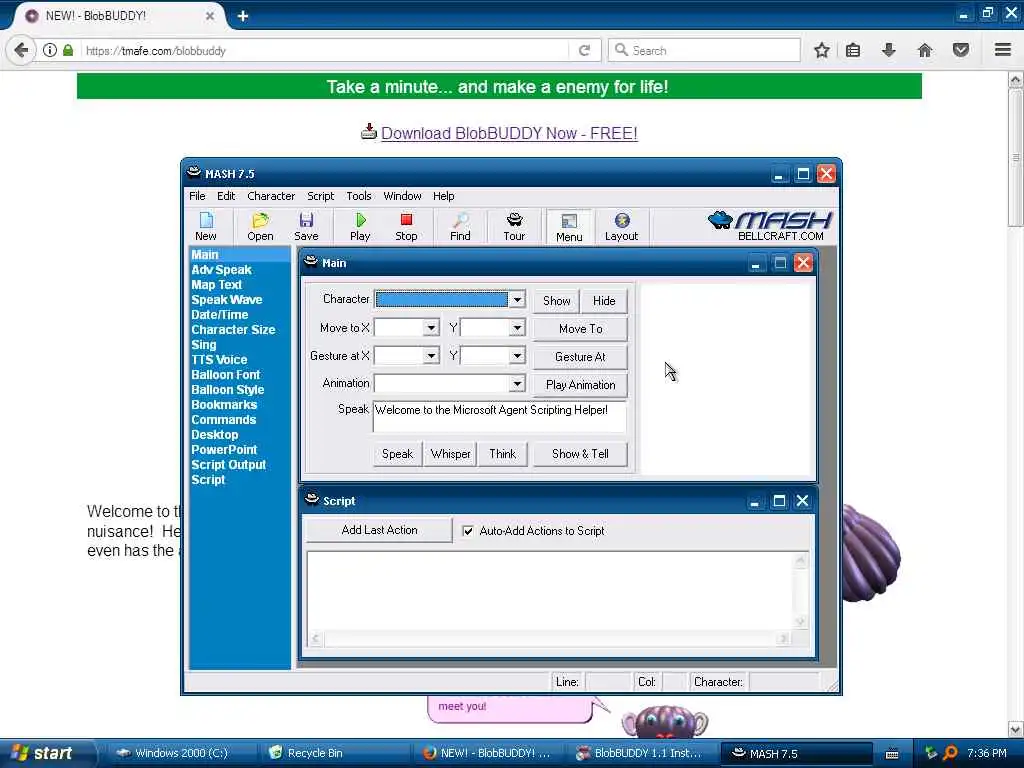1024x768 pixels.
Task: View site information icon in address bar
Action: pyautogui.click(x=50, y=50)
